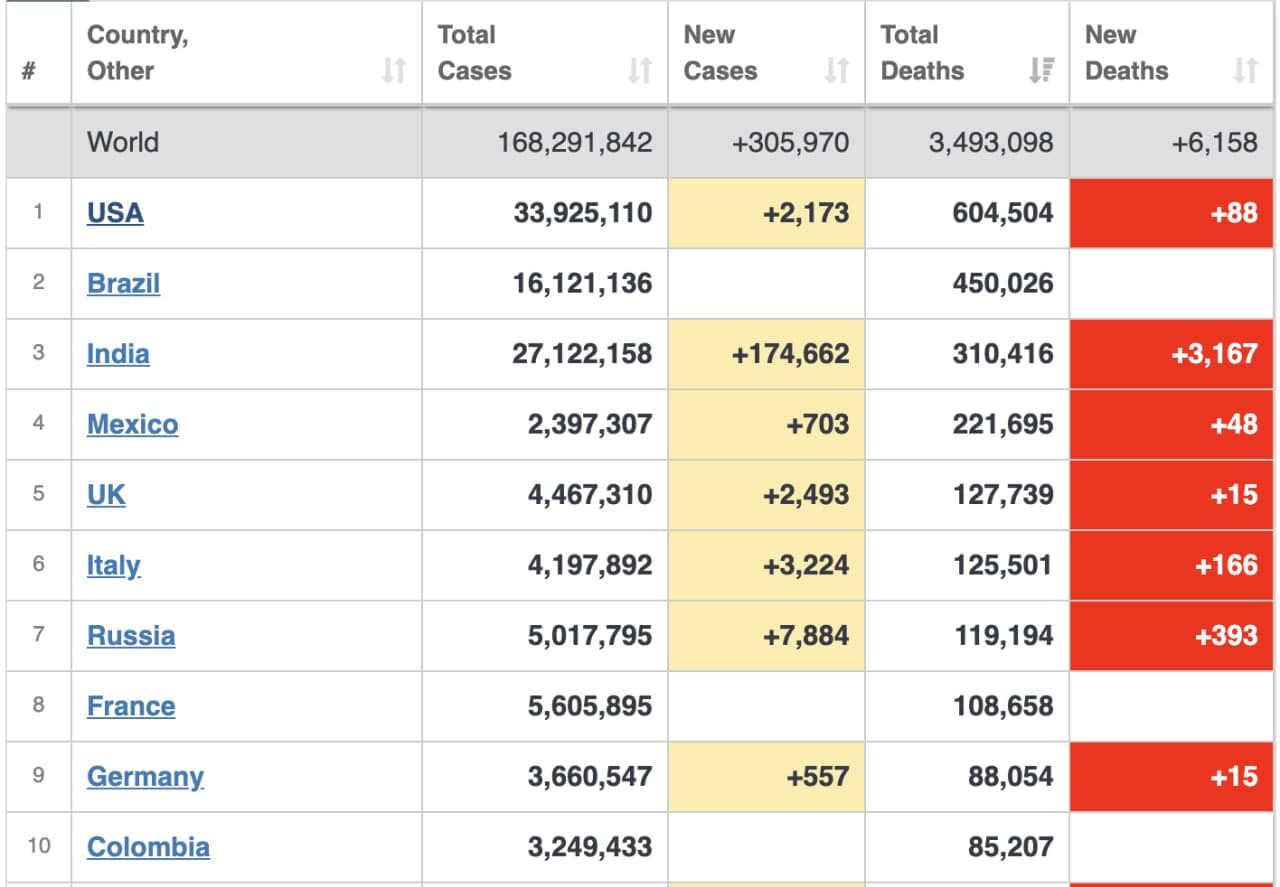This screenshot has width=1280, height=887.
Task: Sort by New Cases column arrows
Action: (837, 71)
